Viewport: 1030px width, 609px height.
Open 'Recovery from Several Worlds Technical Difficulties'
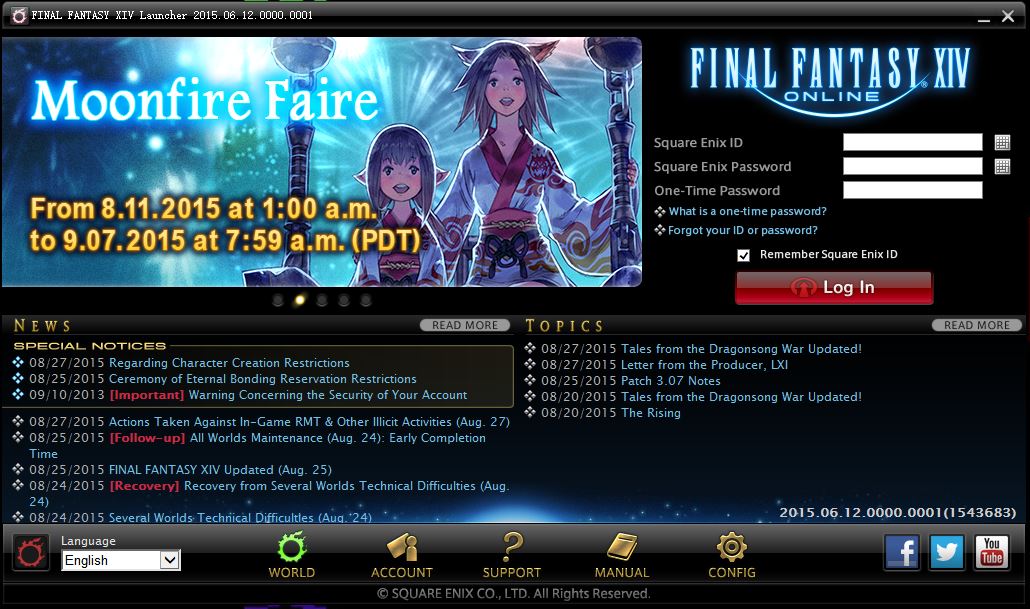point(346,486)
